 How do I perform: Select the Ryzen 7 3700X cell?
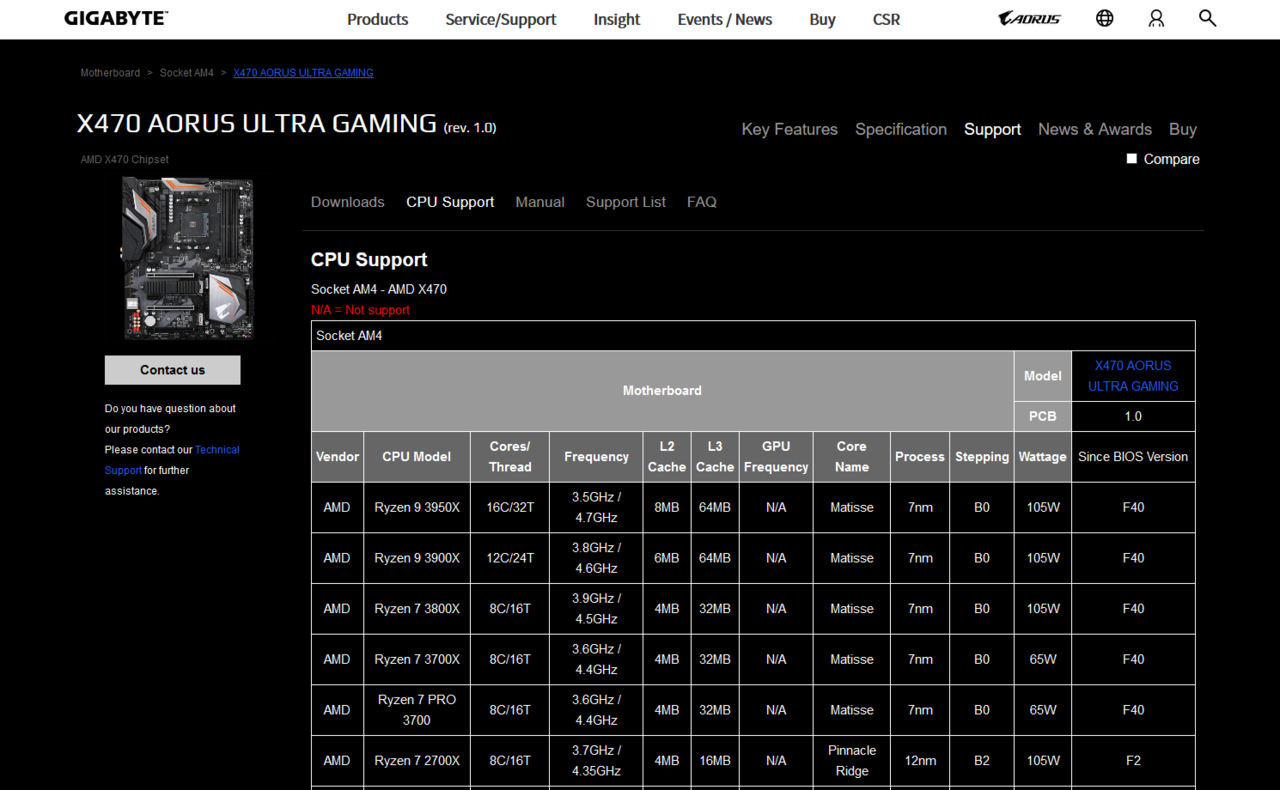coord(417,660)
